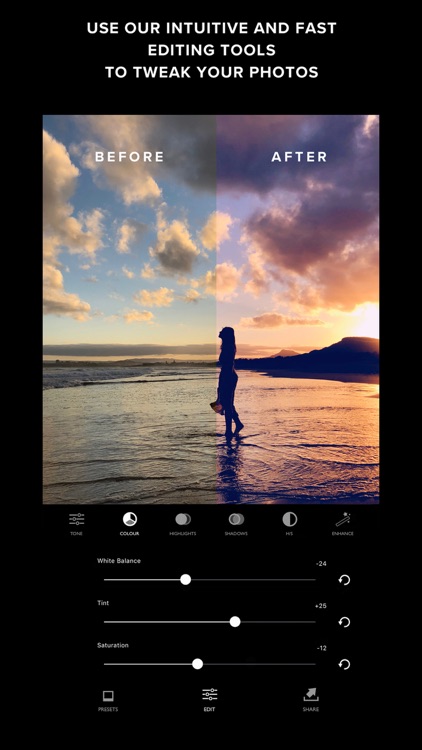Select the H/S half-circle icon
This screenshot has height=750, width=422.
pyautogui.click(x=289, y=519)
